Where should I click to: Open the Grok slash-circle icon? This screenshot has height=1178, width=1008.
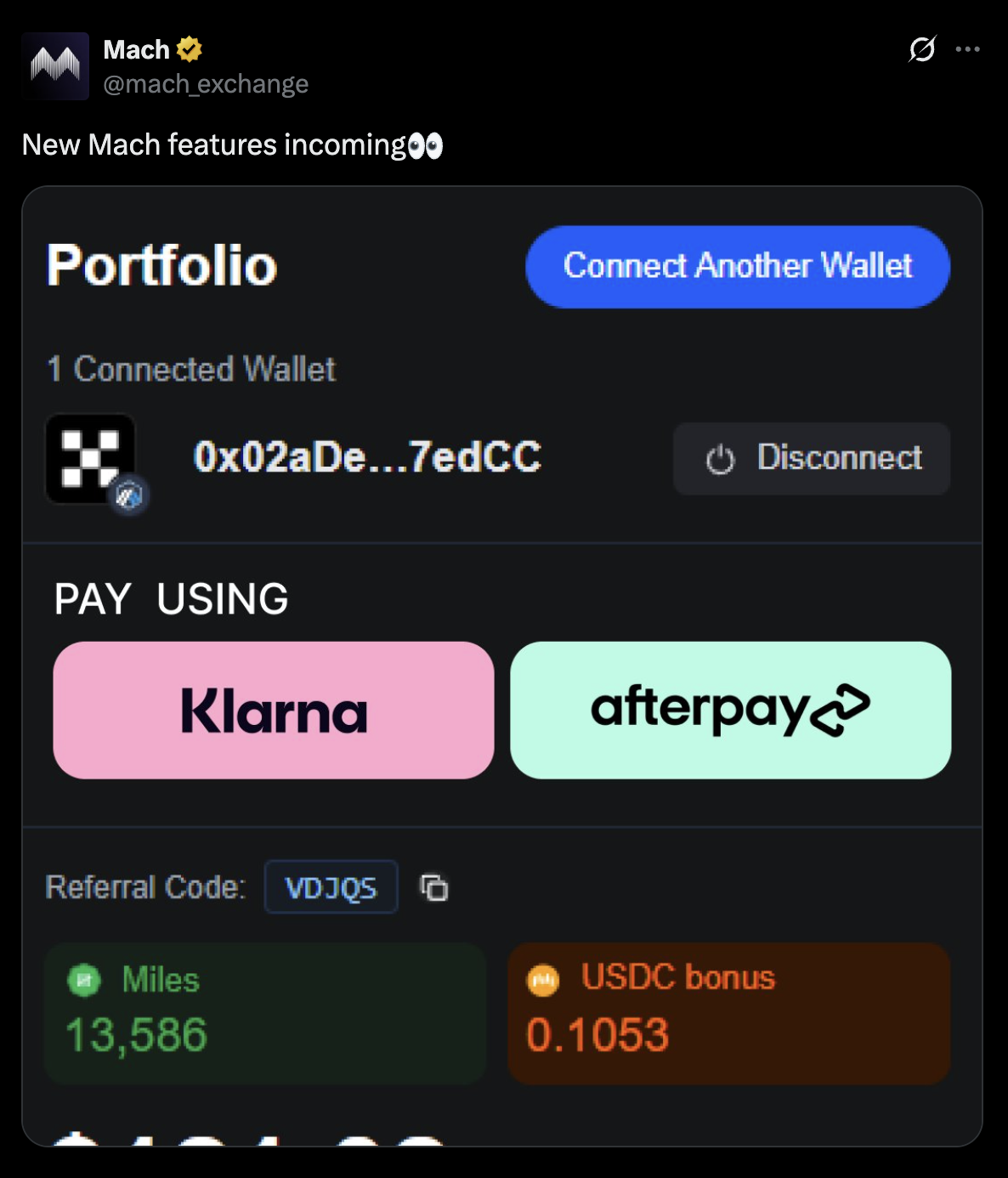922,49
